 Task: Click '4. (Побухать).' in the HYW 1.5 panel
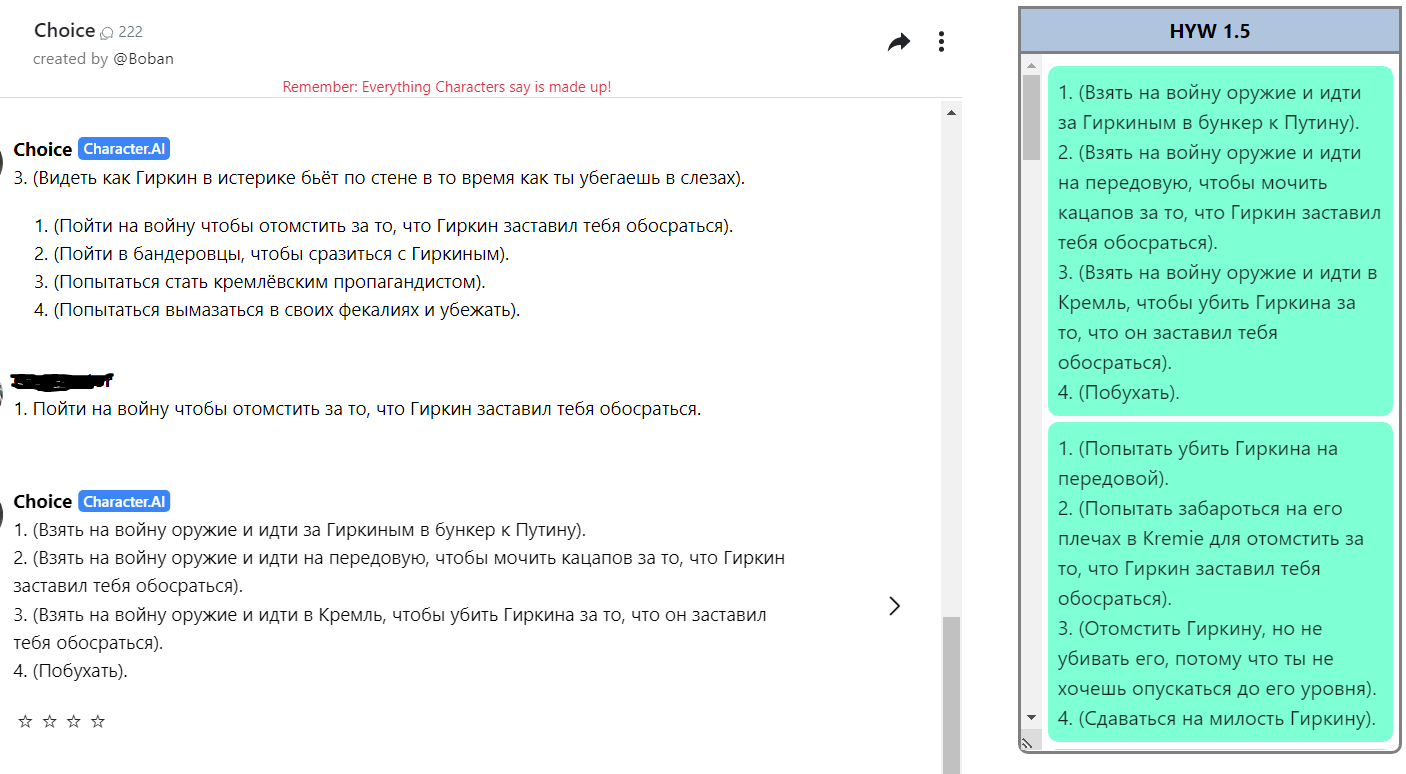coord(1119,392)
